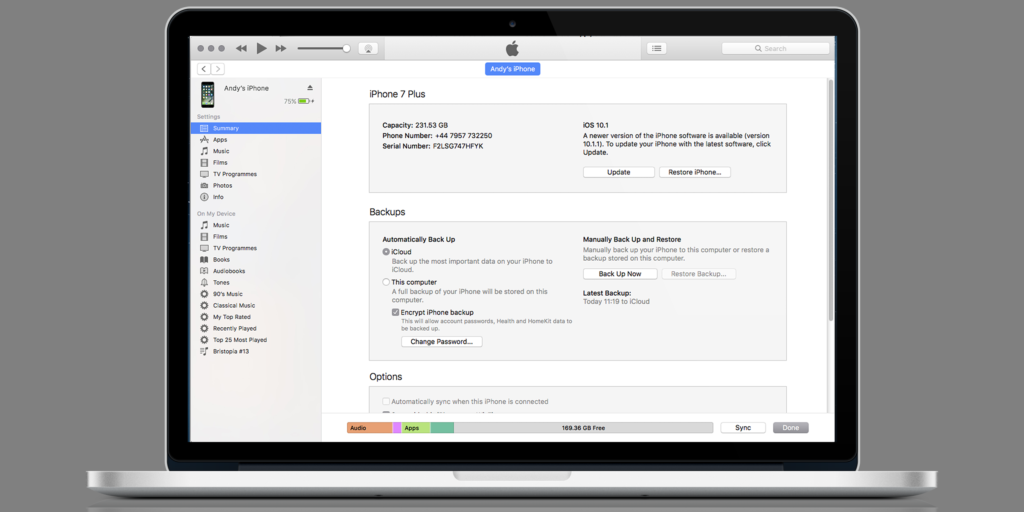Click the 75% battery indicator
The width and height of the screenshot is (1024, 512).
[298, 101]
